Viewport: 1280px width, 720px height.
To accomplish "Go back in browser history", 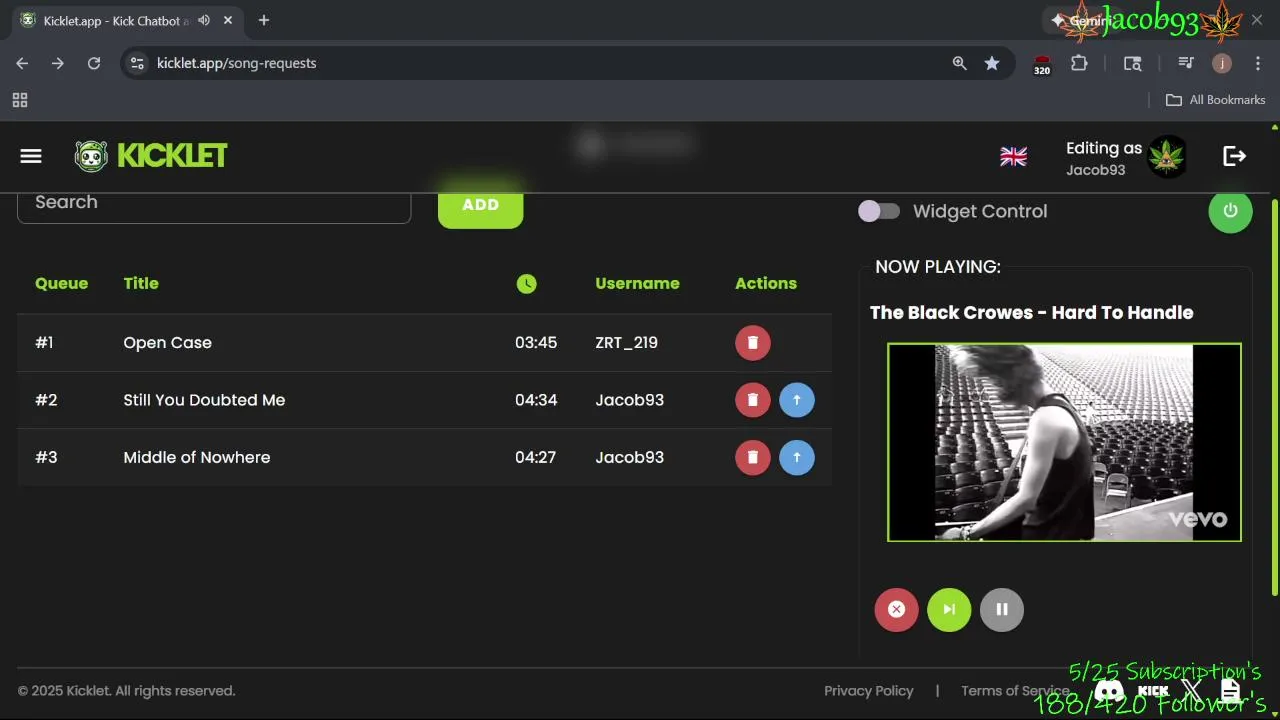I will (22, 63).
